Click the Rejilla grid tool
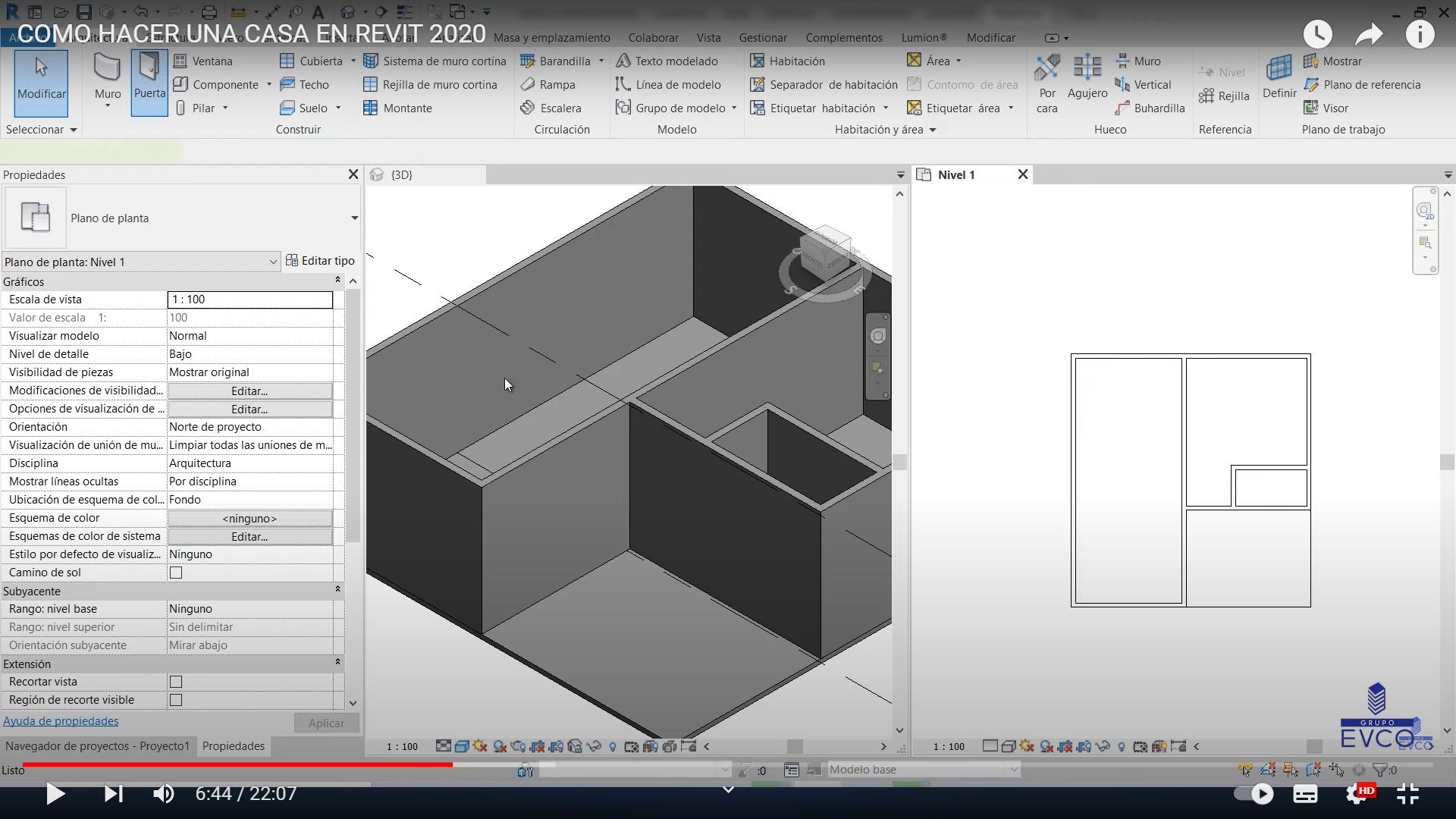Image resolution: width=1456 pixels, height=819 pixels. pyautogui.click(x=1224, y=96)
